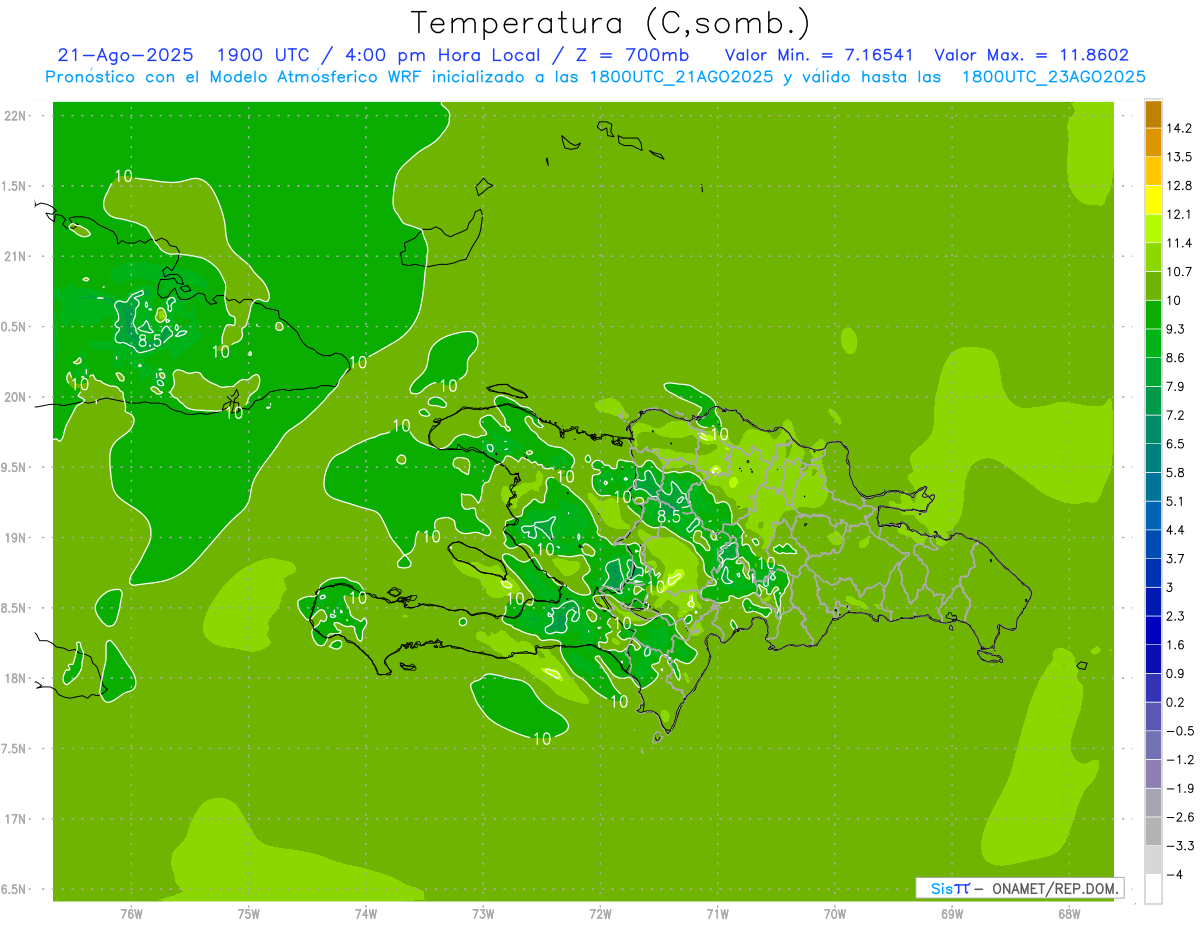The height and width of the screenshot is (927, 1200).
Task: Click the "Valor Min. = 7.16541" readout
Action: click(x=819, y=56)
